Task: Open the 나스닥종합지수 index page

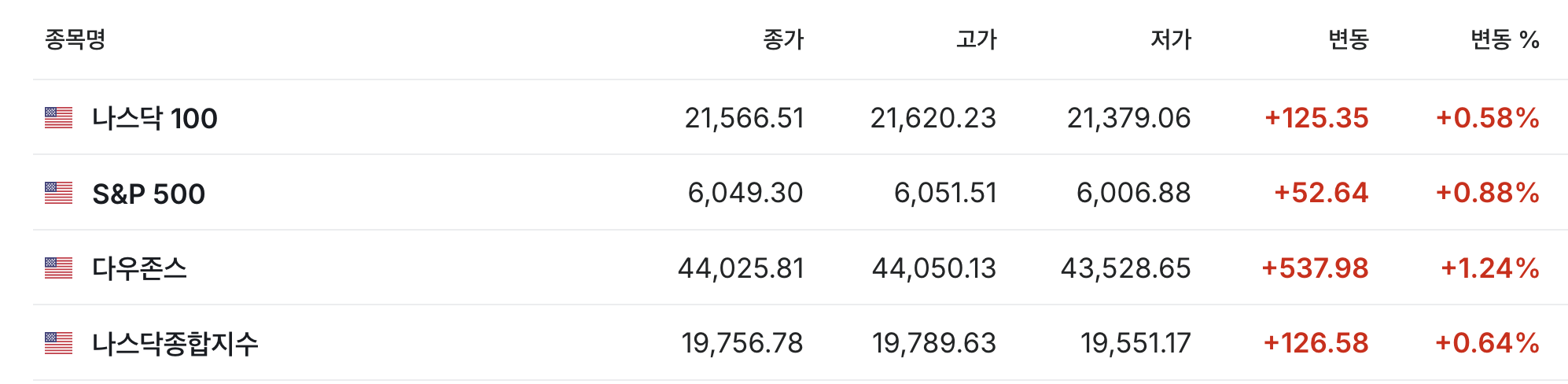Action: 175,343
